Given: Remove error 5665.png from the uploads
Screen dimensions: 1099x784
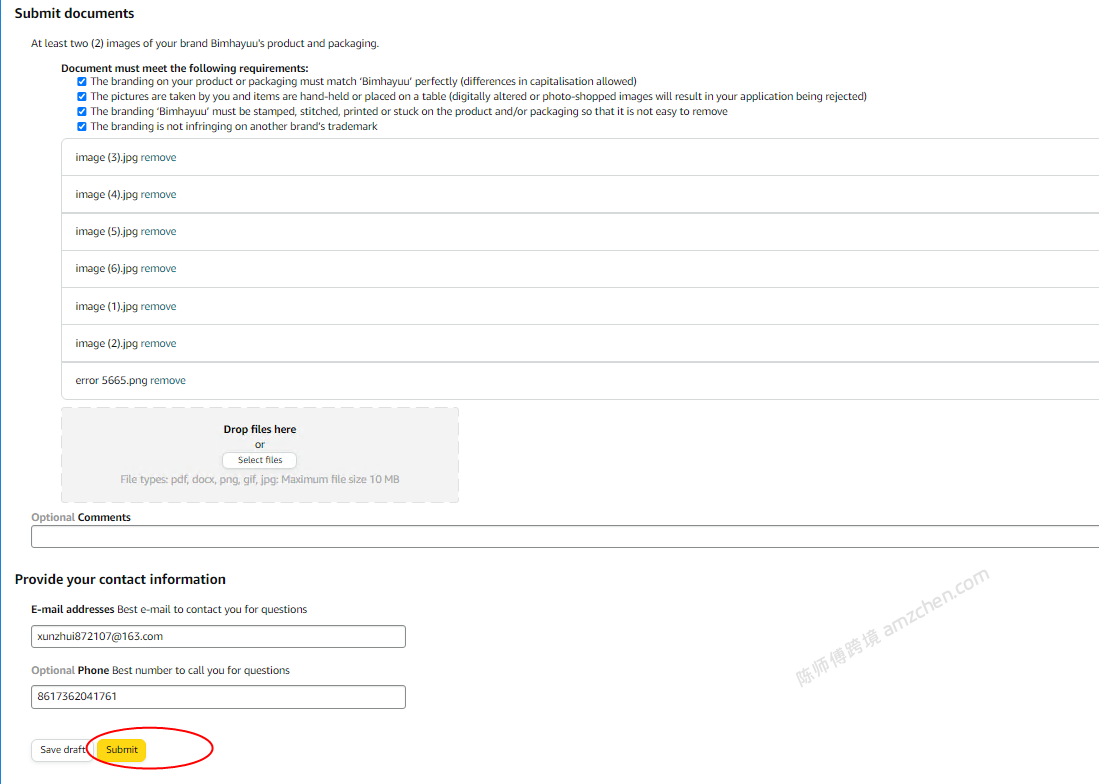Looking at the screenshot, I should [x=168, y=381].
